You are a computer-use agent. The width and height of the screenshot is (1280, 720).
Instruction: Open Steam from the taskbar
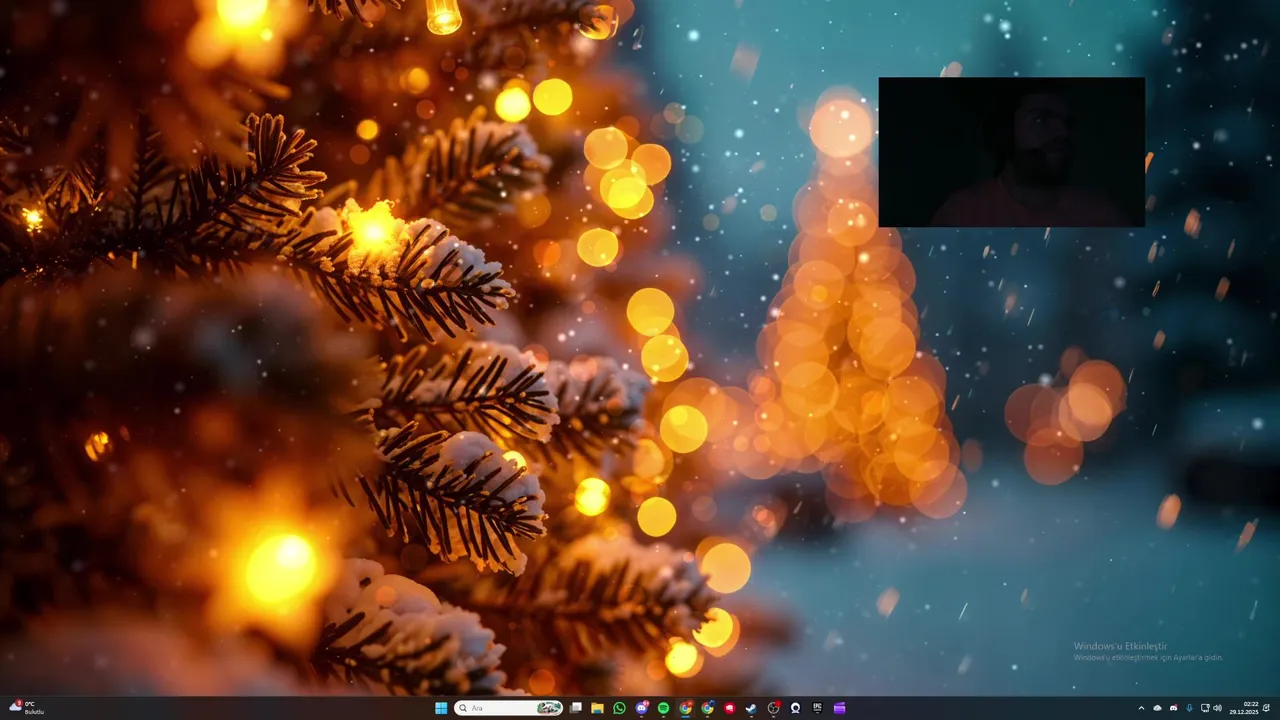[751, 708]
